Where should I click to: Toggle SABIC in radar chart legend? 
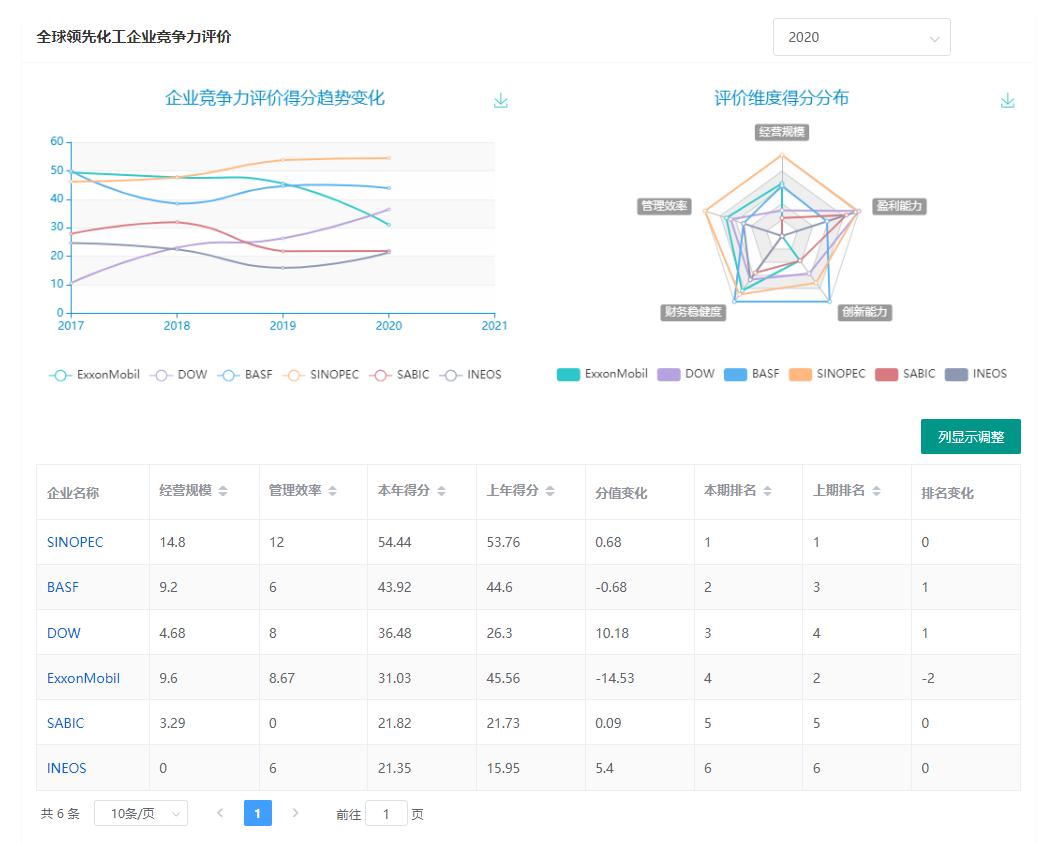[x=905, y=374]
